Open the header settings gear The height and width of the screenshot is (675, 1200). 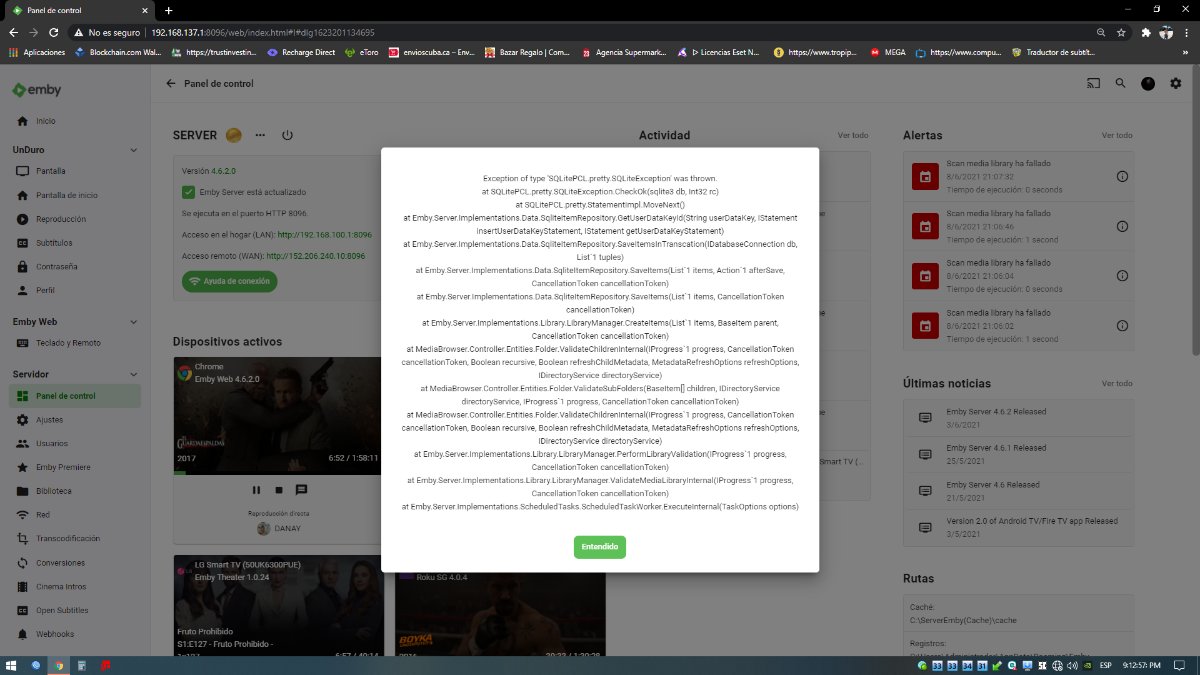tap(1175, 84)
